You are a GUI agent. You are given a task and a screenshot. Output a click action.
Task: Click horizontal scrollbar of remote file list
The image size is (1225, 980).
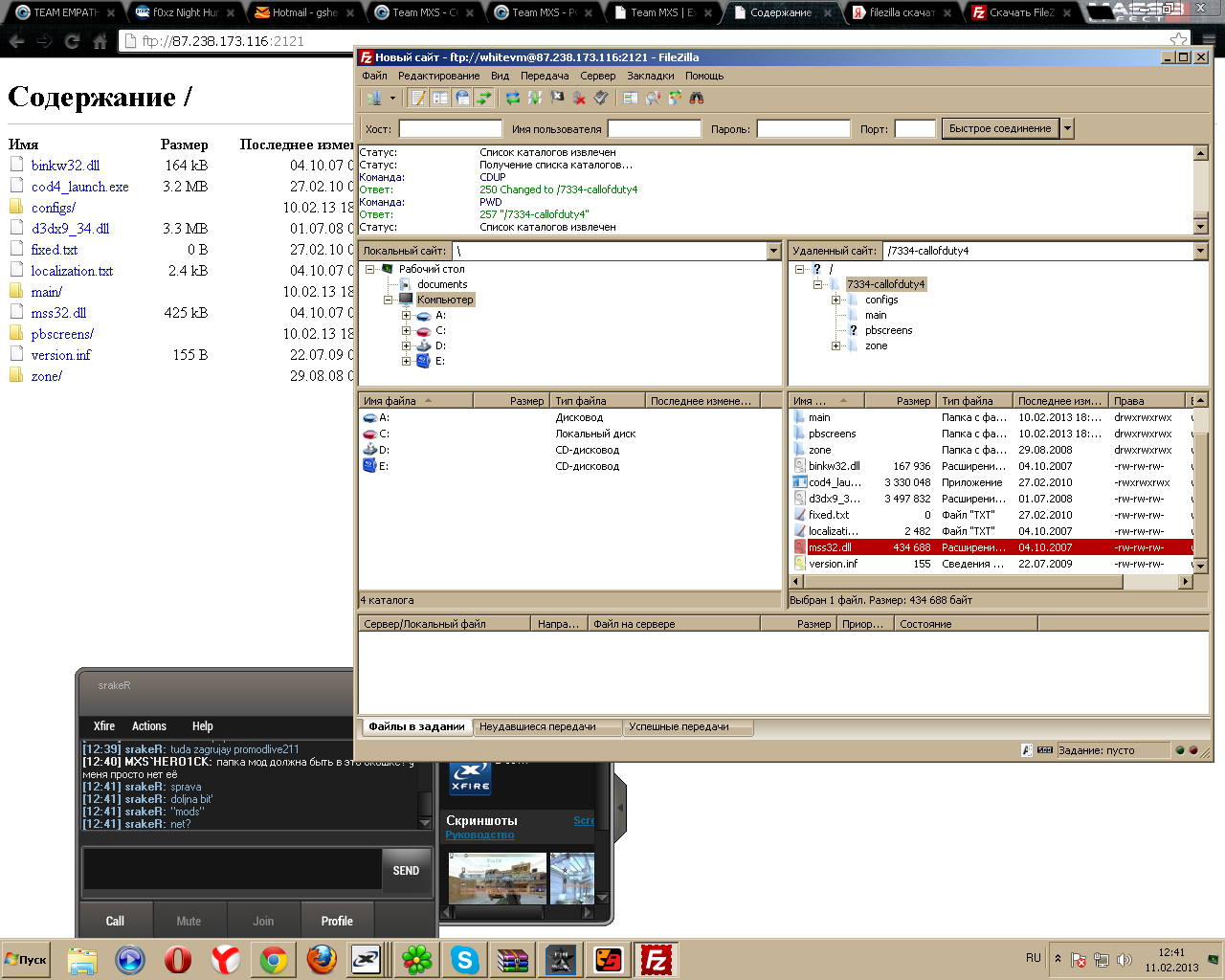click(x=963, y=582)
